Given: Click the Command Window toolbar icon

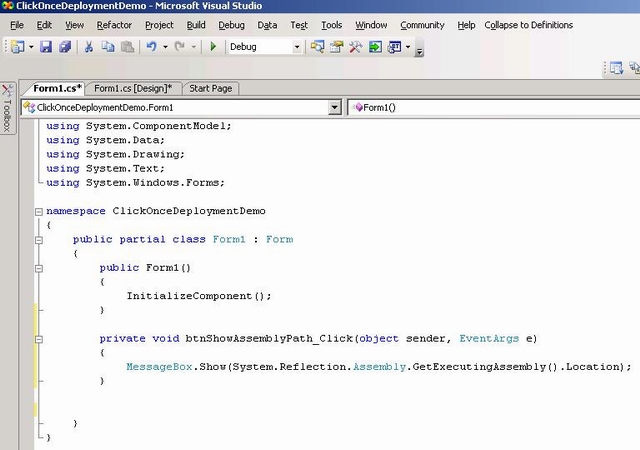Looking at the screenshot, I should point(394,47).
